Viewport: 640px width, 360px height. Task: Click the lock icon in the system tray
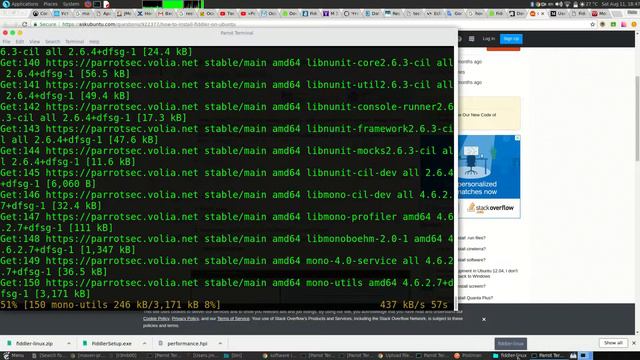coord(575,4)
